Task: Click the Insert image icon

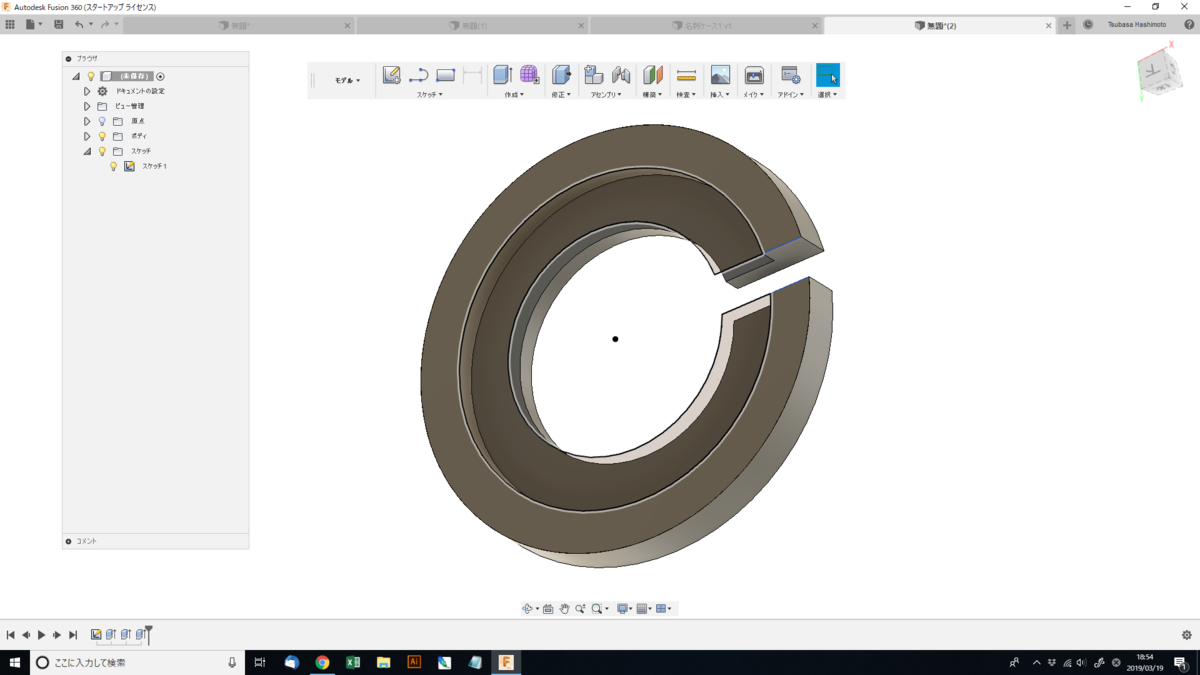Action: (x=720, y=75)
